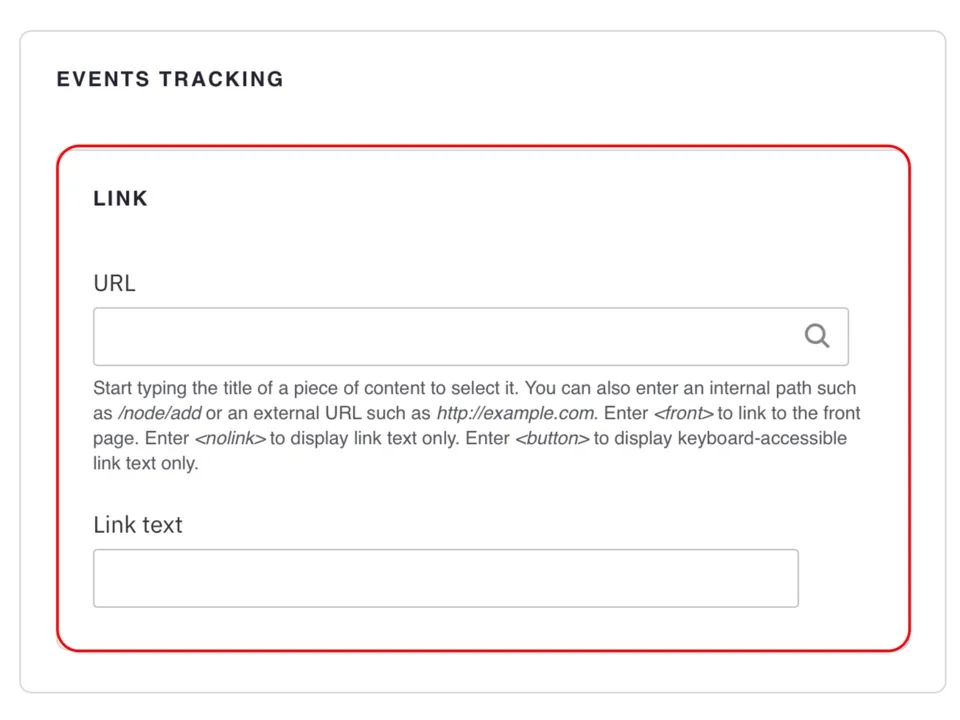The width and height of the screenshot is (960, 720).
Task: Click the <nolink> token in the description
Action: 229,438
